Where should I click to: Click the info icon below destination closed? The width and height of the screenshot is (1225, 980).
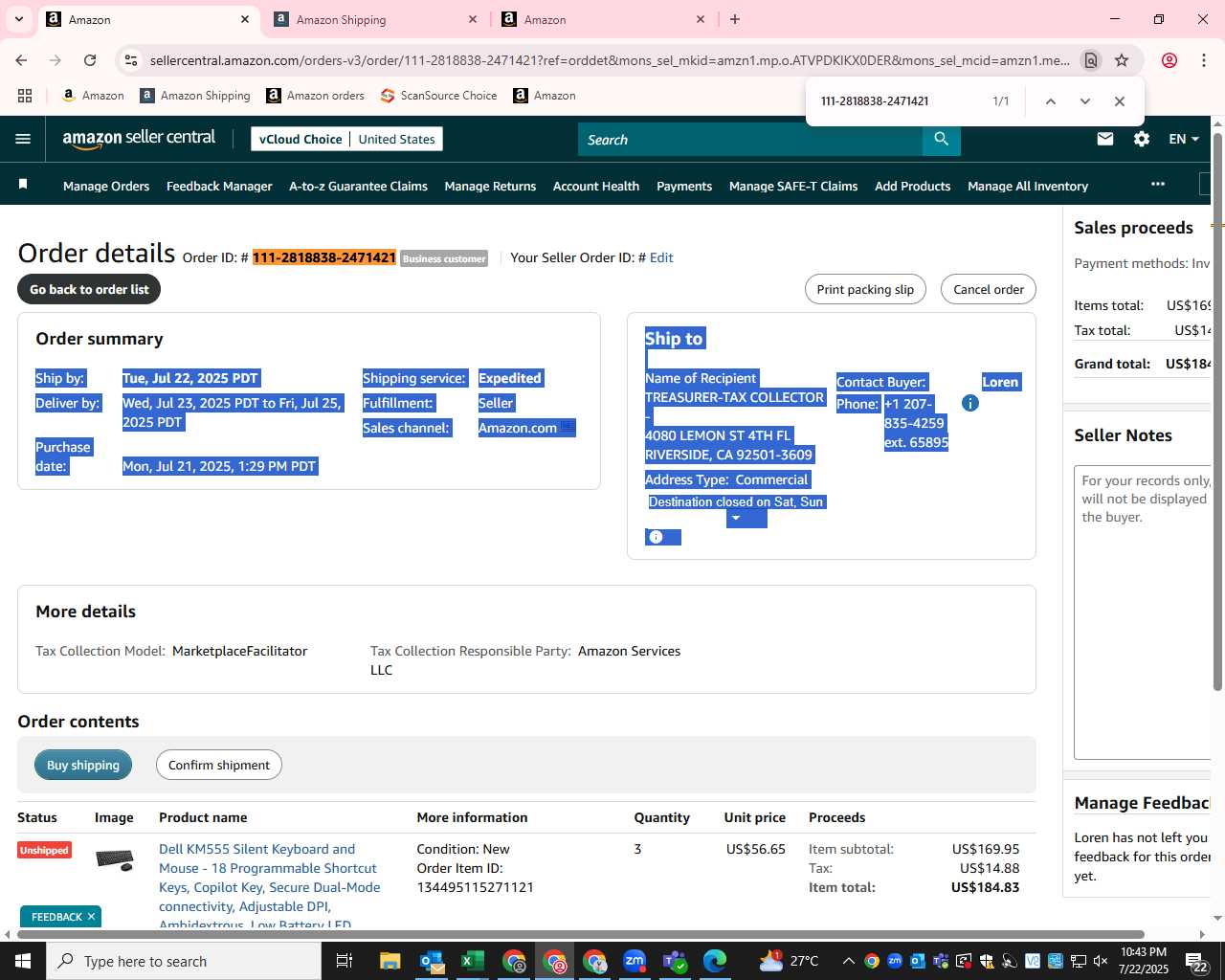tap(656, 537)
